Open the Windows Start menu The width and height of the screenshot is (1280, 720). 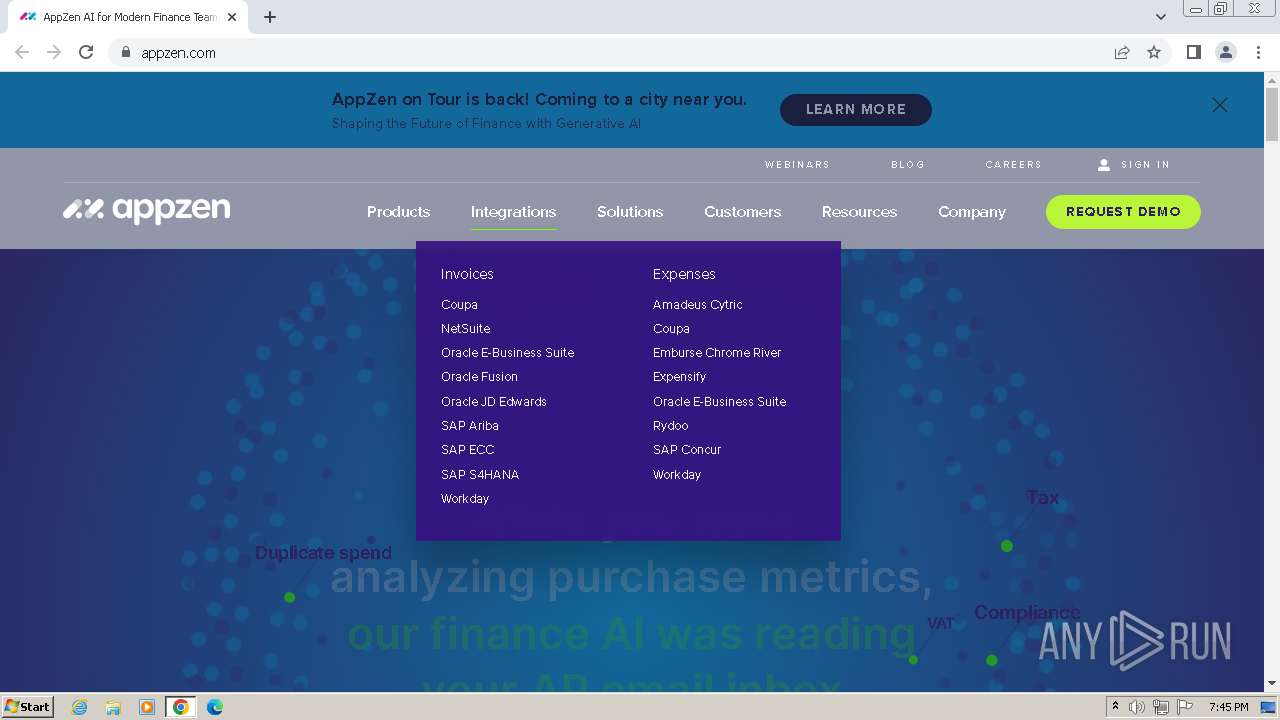pos(27,707)
